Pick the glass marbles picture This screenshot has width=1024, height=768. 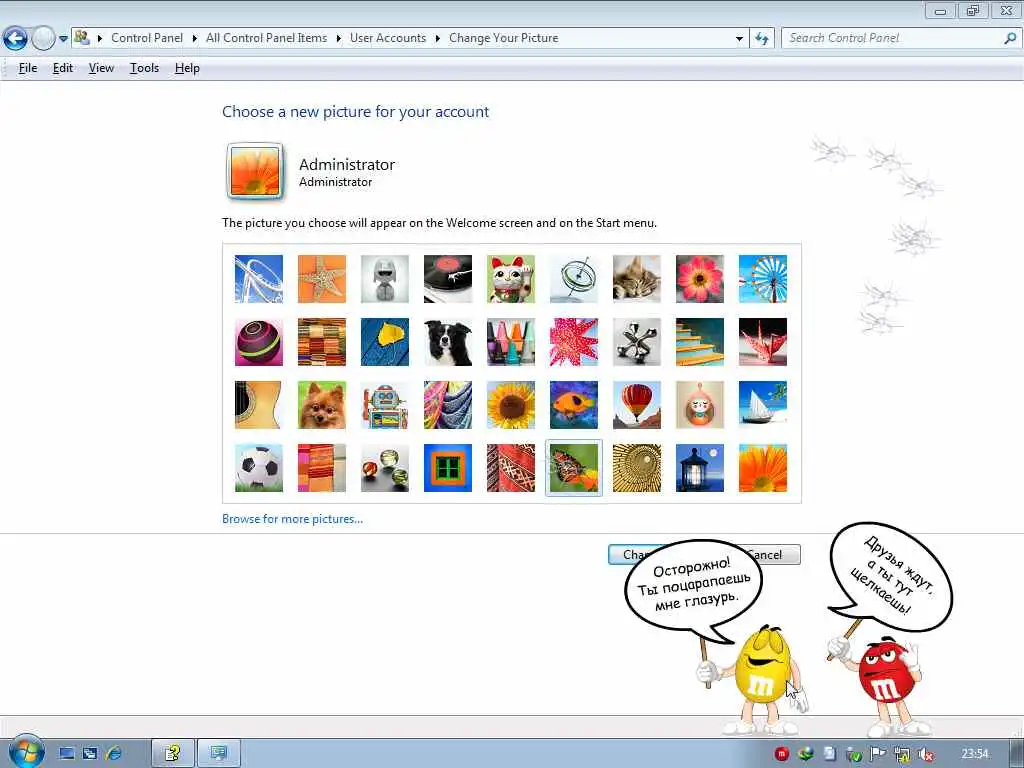pos(385,468)
